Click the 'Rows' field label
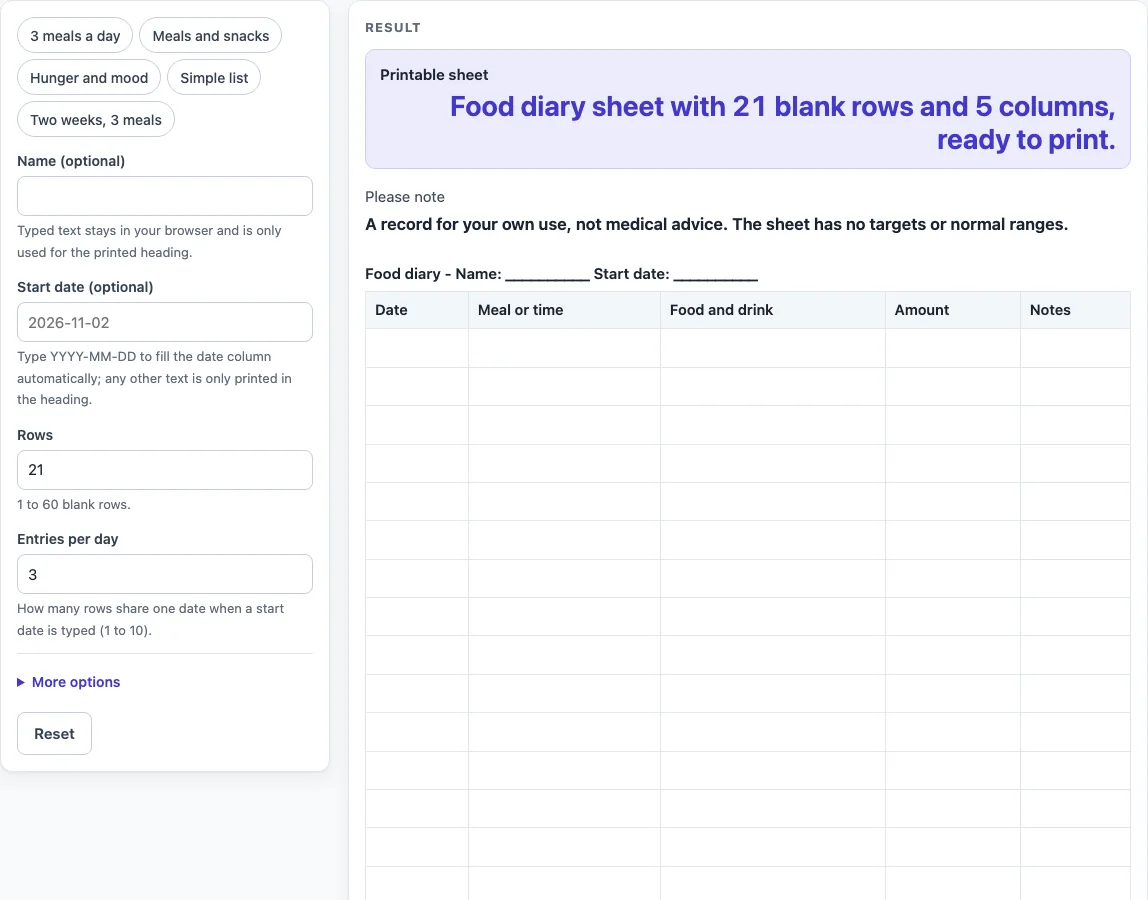Viewport: 1148px width, 900px height. pyautogui.click(x=35, y=435)
